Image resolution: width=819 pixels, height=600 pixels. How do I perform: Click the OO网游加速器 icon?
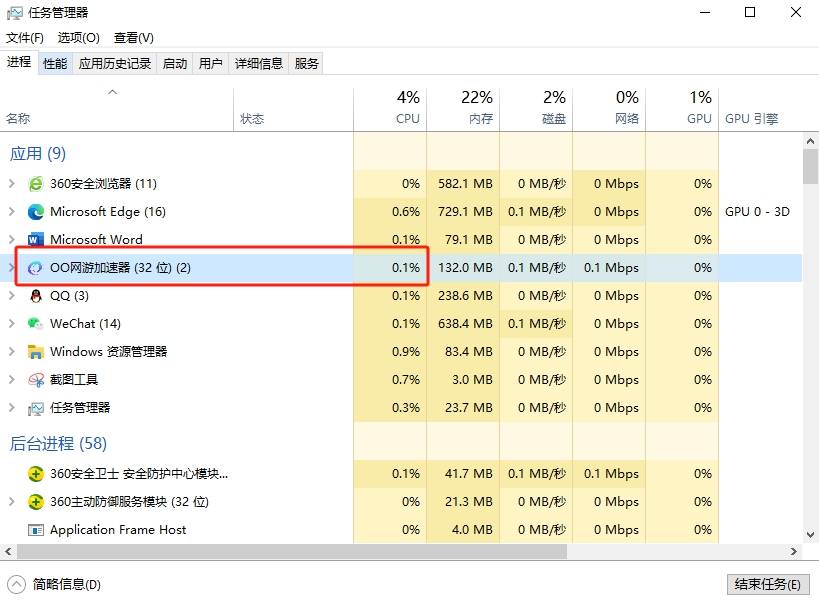click(36, 268)
